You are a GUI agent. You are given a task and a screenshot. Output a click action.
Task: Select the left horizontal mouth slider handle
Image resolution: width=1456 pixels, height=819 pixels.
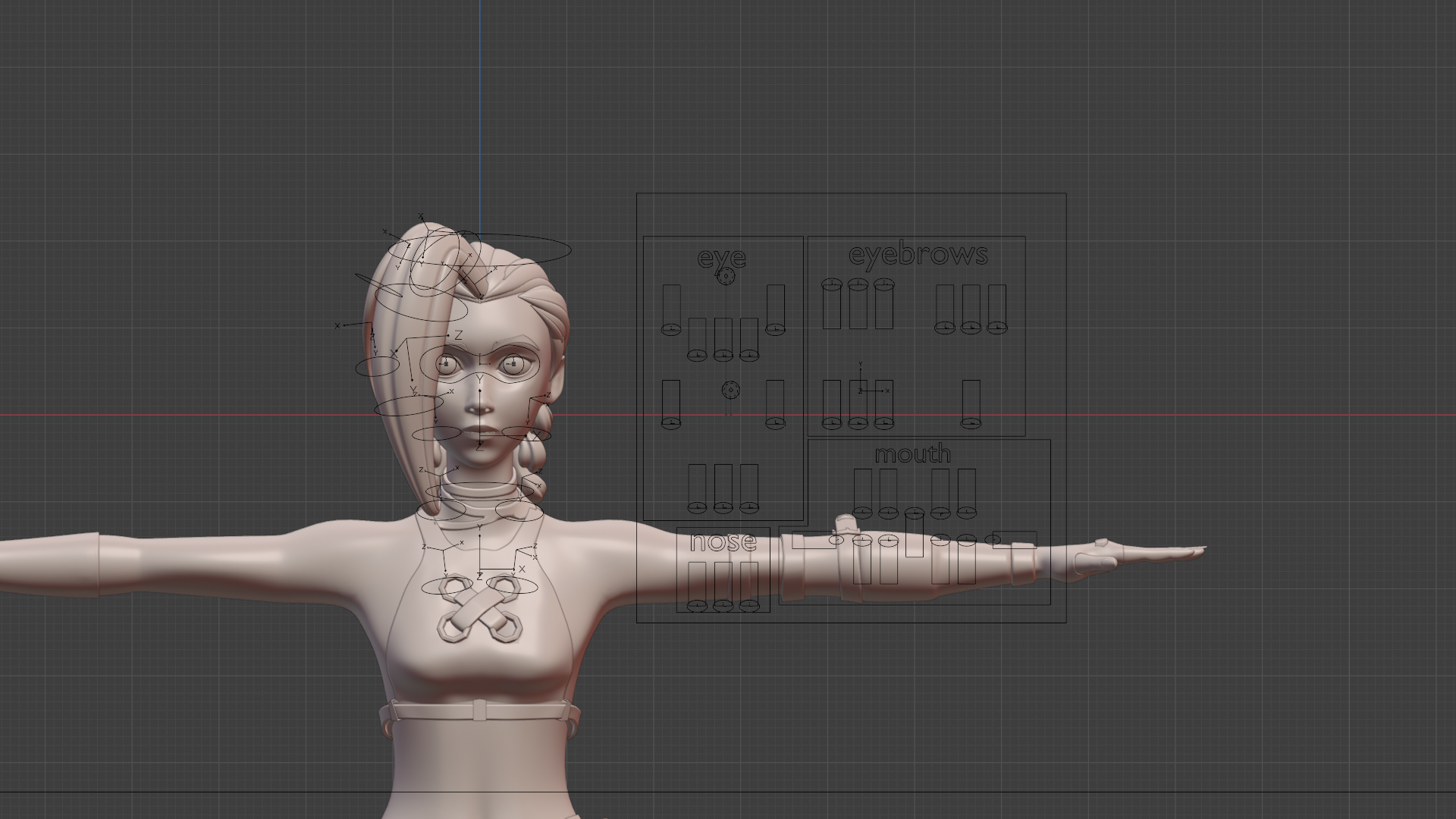(x=836, y=540)
